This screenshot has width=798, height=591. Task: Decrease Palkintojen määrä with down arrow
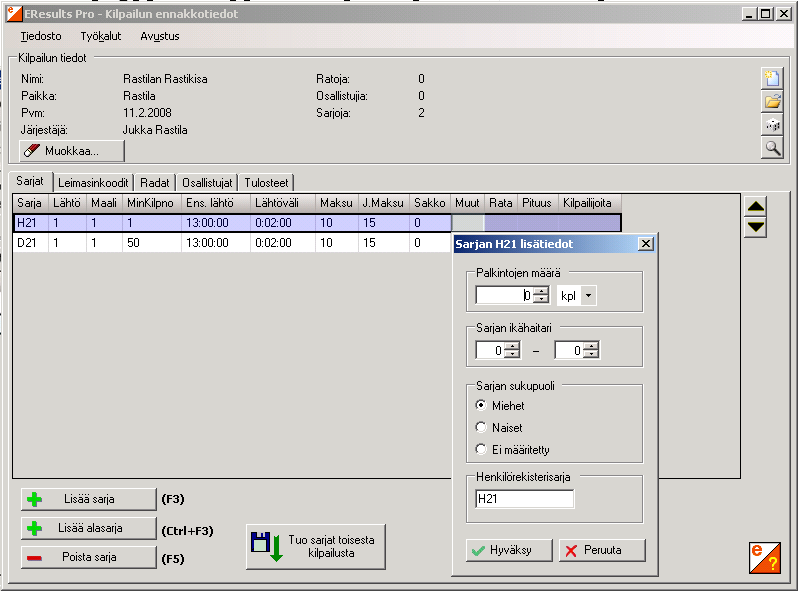tap(543, 299)
